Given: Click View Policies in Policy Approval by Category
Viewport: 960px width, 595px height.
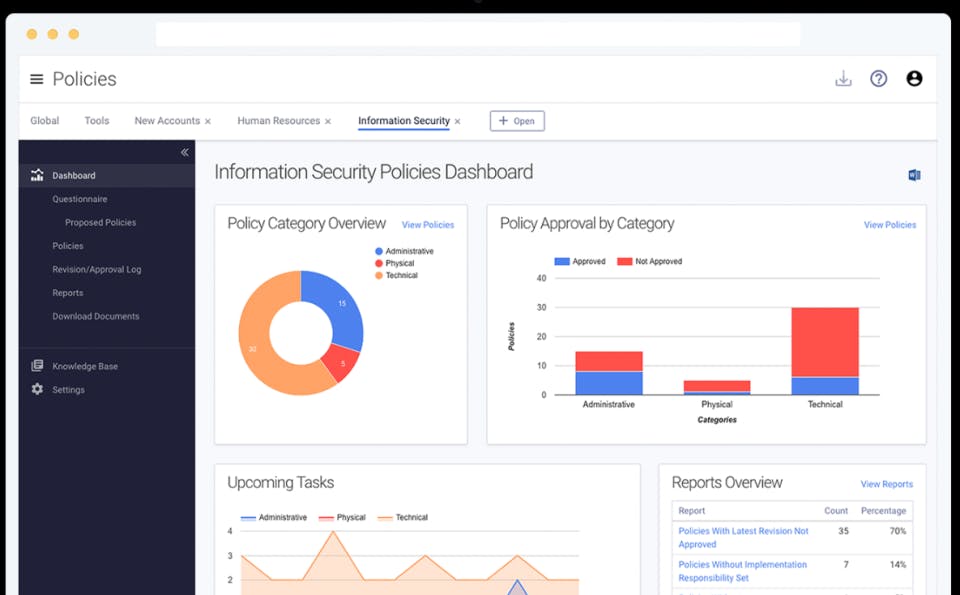Looking at the screenshot, I should pos(890,225).
